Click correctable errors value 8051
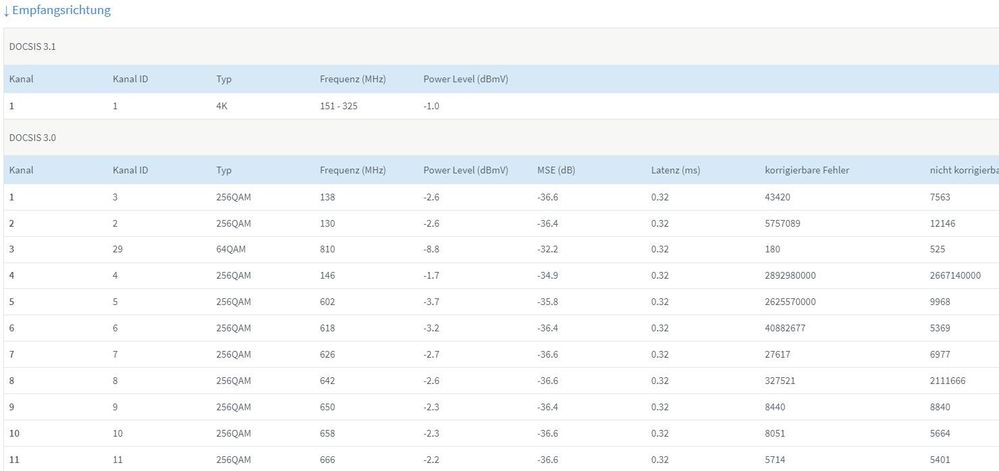 tap(775, 433)
